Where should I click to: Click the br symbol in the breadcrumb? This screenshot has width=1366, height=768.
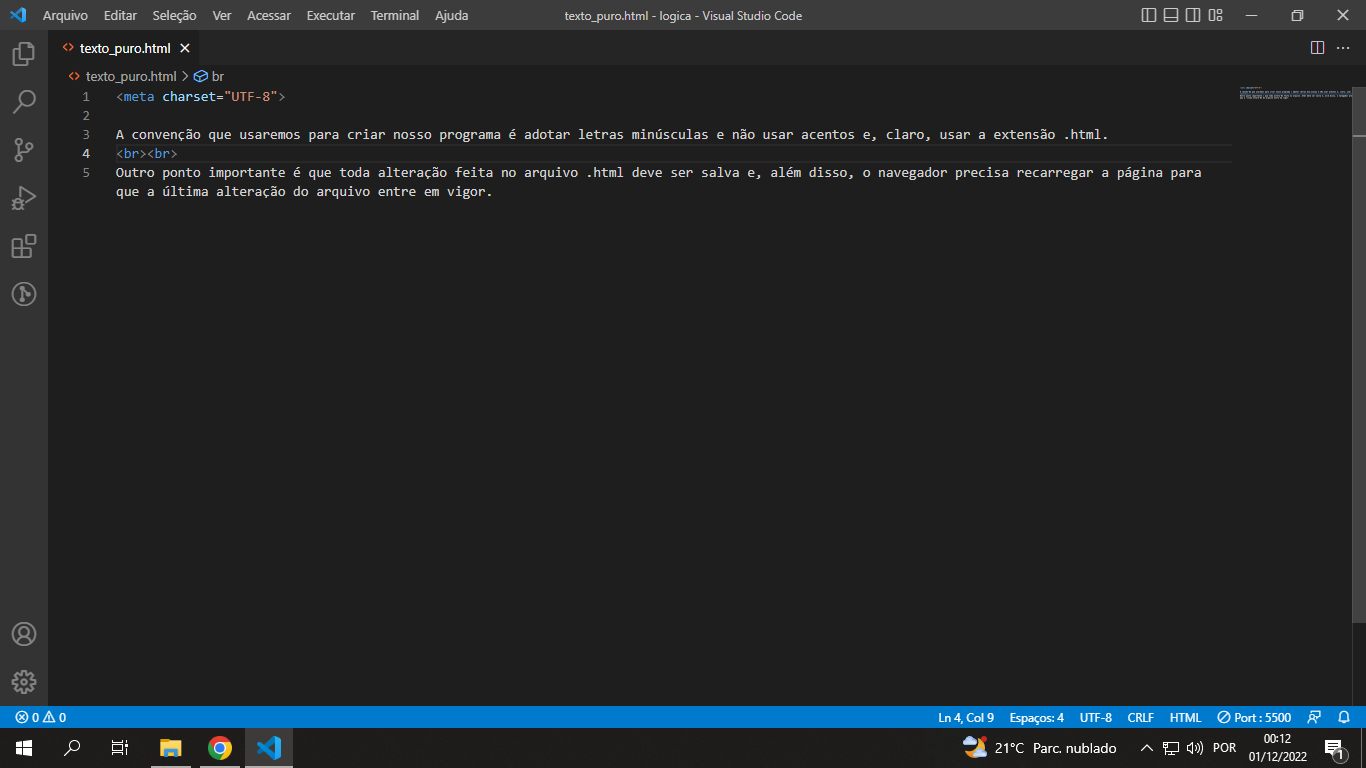pos(217,76)
